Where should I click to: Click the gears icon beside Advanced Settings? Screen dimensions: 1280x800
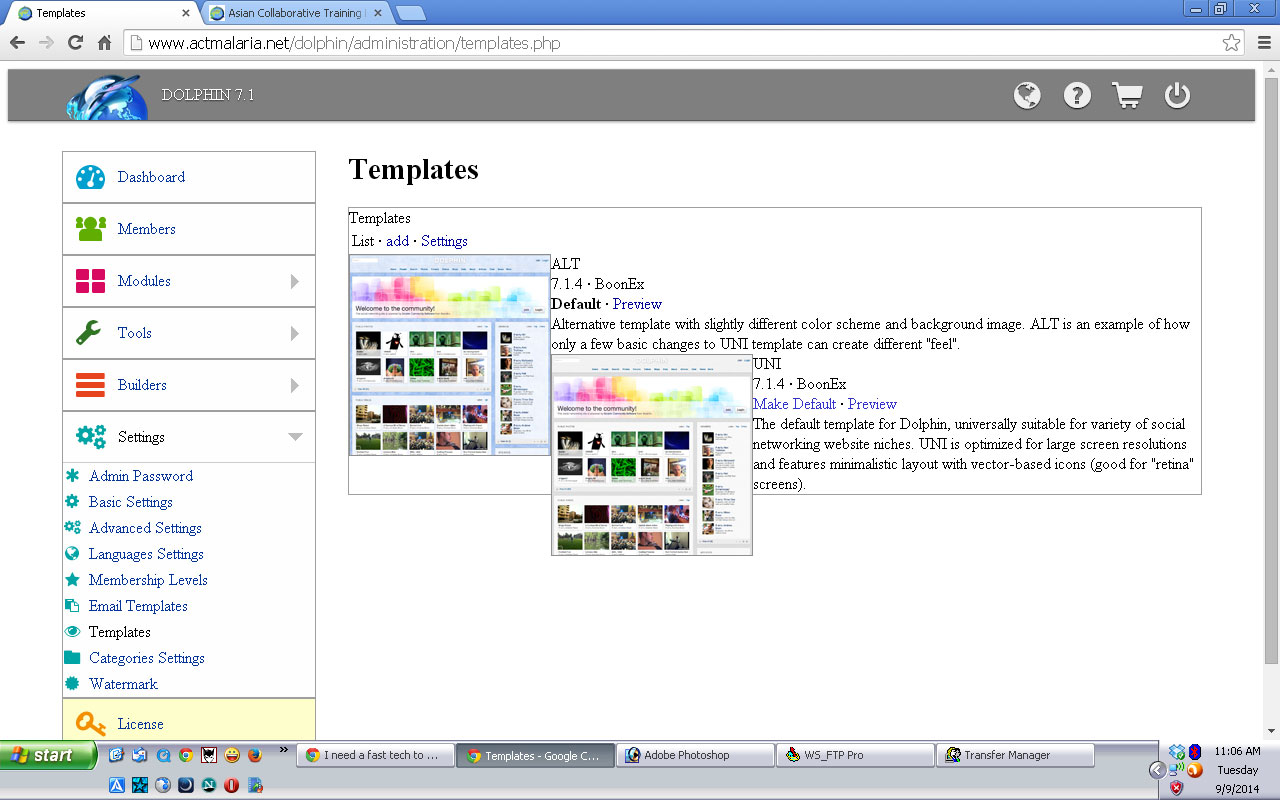[72, 528]
